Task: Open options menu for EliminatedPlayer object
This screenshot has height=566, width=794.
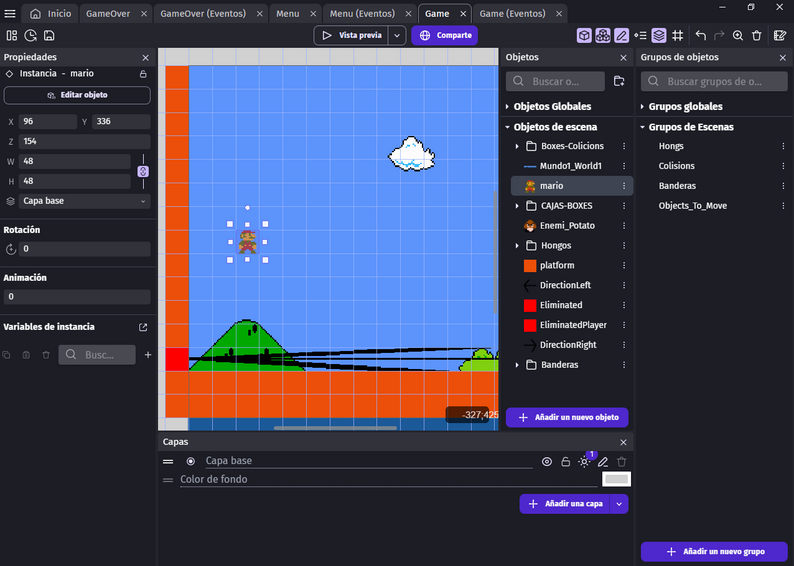Action: coord(624,325)
